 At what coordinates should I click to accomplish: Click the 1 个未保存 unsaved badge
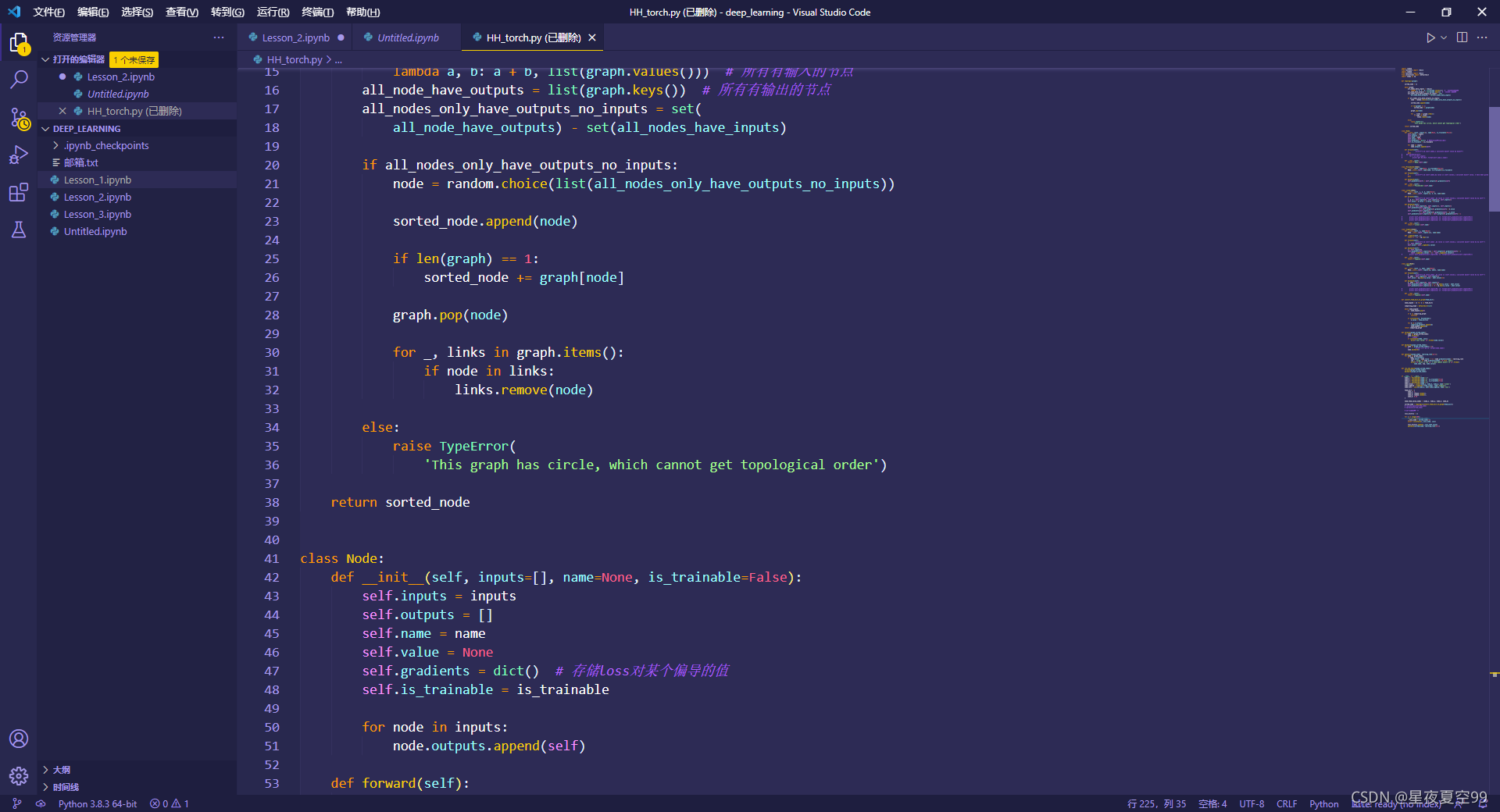click(134, 60)
